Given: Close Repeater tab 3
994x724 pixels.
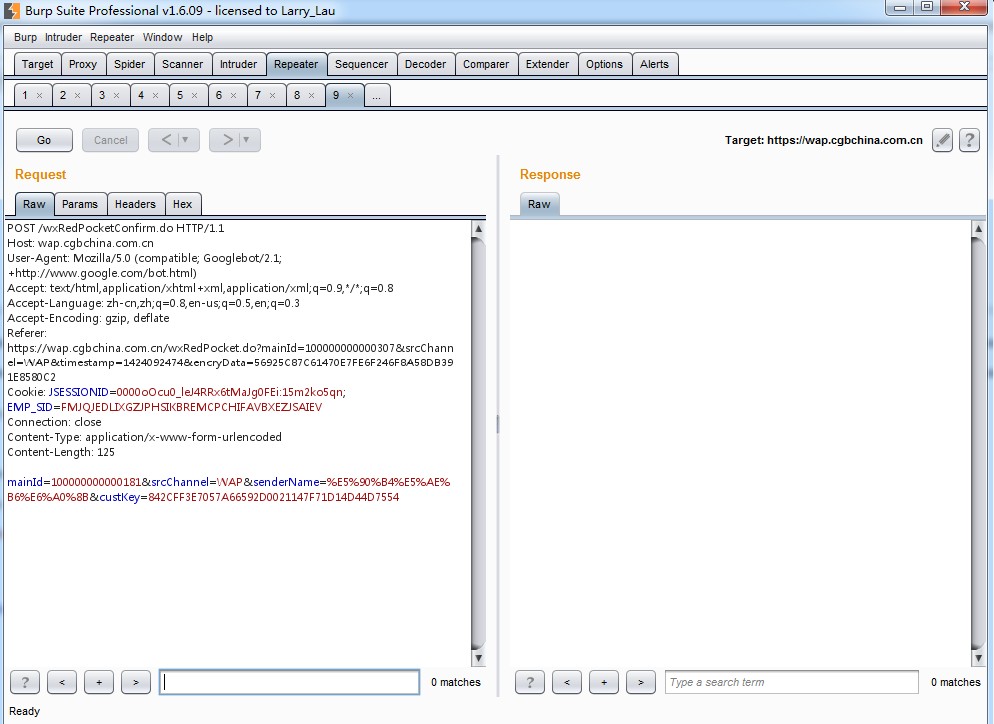Looking at the screenshot, I should [117, 96].
